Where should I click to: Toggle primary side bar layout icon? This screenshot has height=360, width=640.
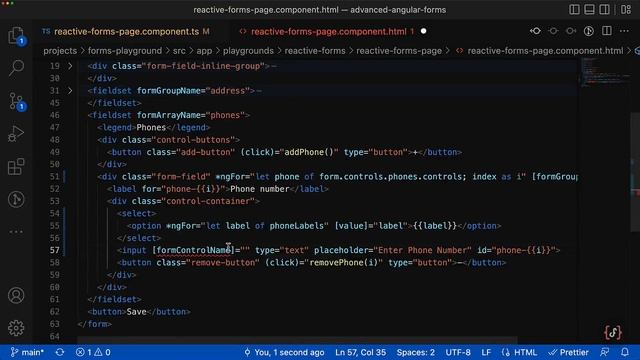point(574,9)
